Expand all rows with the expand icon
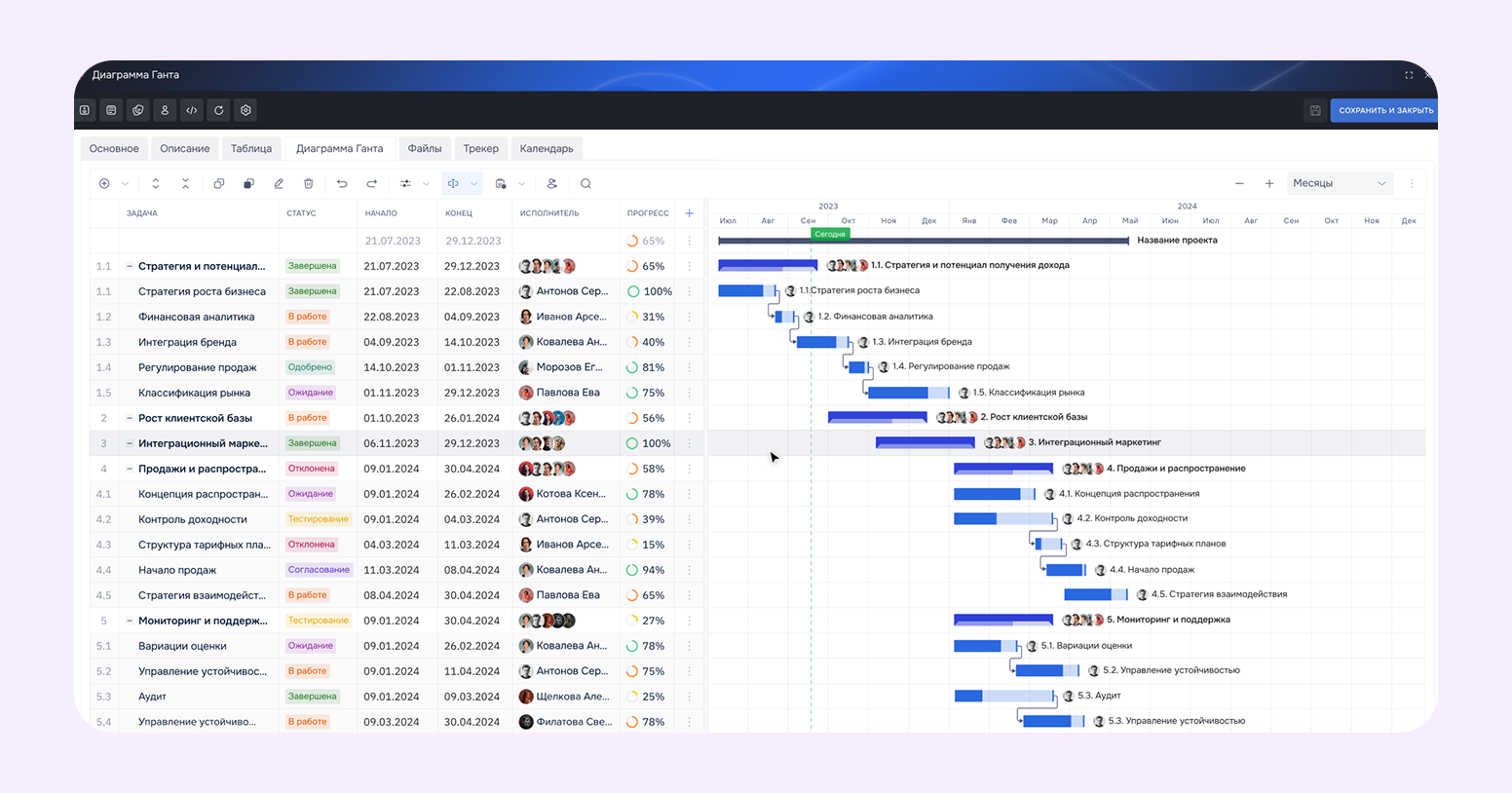This screenshot has height=793, width=1512. [x=156, y=183]
